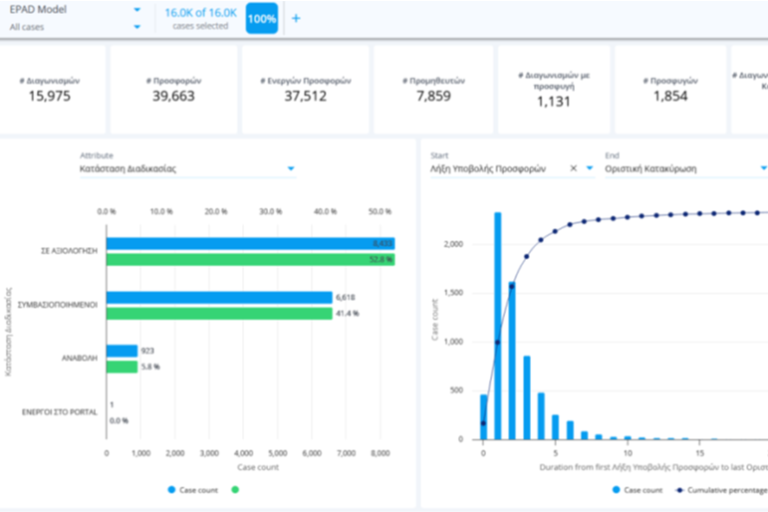Open the Start activity dropdown arrow
768x512 pixels.
(x=589, y=169)
